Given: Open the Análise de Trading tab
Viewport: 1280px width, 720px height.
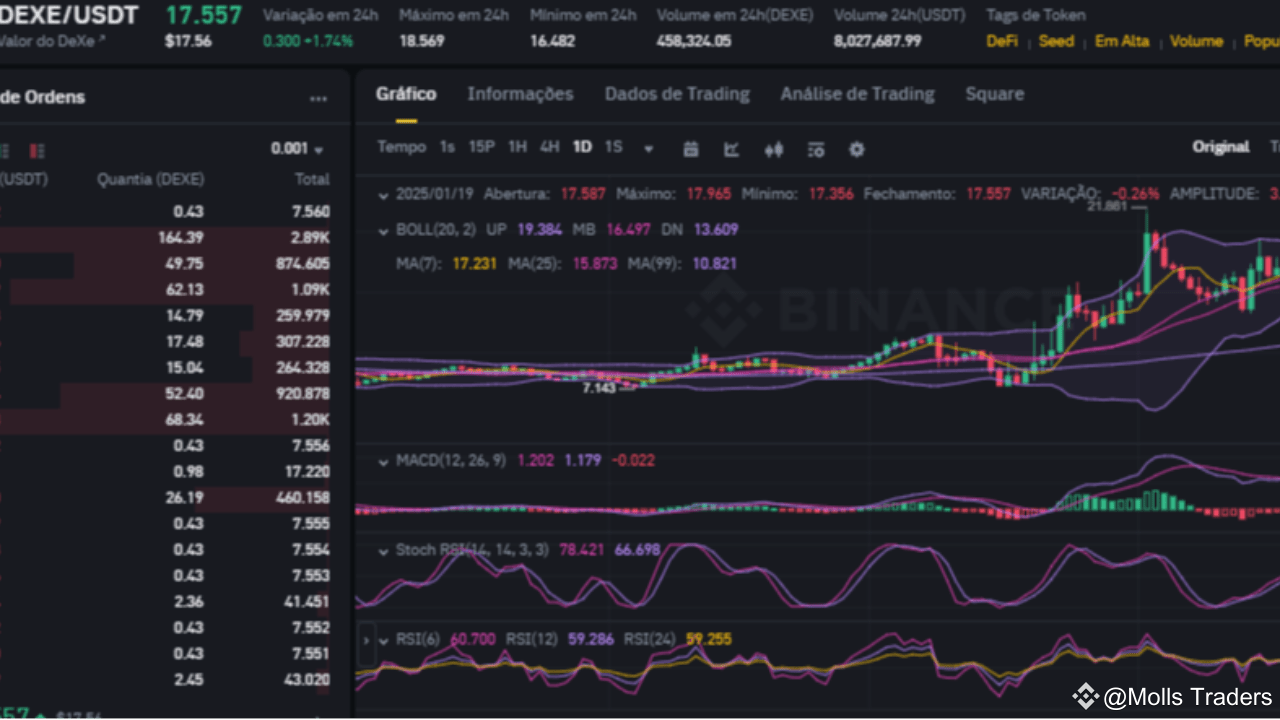Looking at the screenshot, I should pos(857,94).
